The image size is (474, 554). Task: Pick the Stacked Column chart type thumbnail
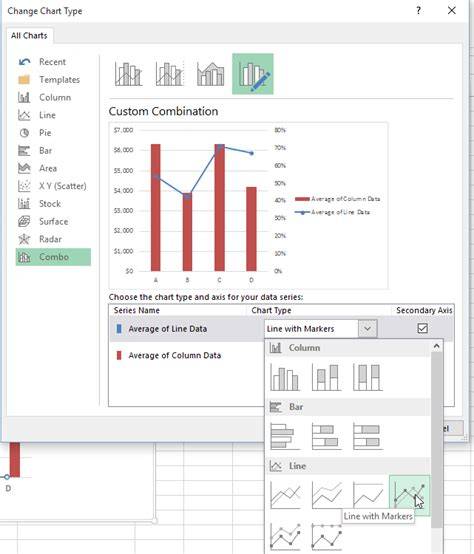(x=327, y=378)
